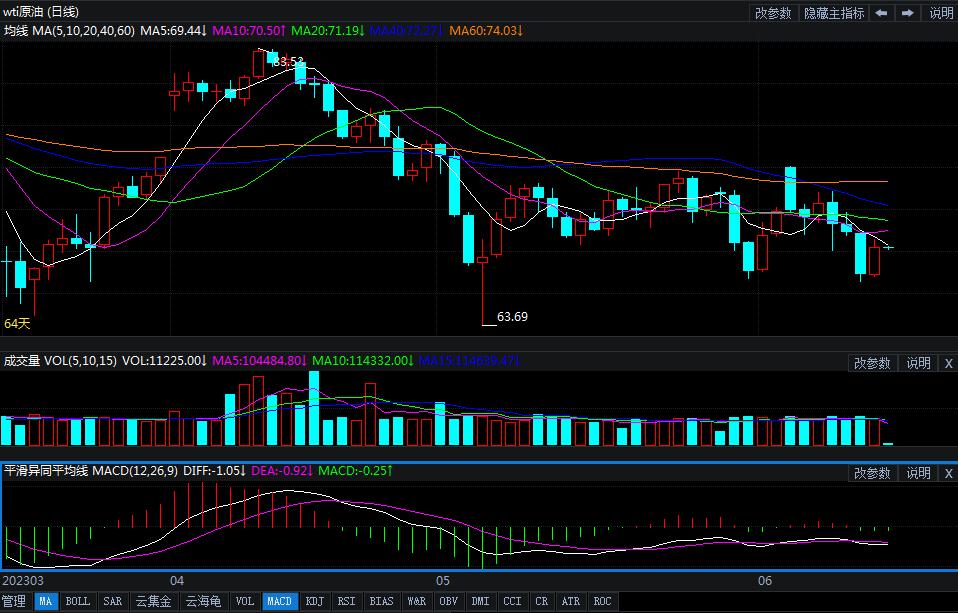Screen dimensions: 958x613
Task: Switch to the OBV indicator tab
Action: point(449,601)
